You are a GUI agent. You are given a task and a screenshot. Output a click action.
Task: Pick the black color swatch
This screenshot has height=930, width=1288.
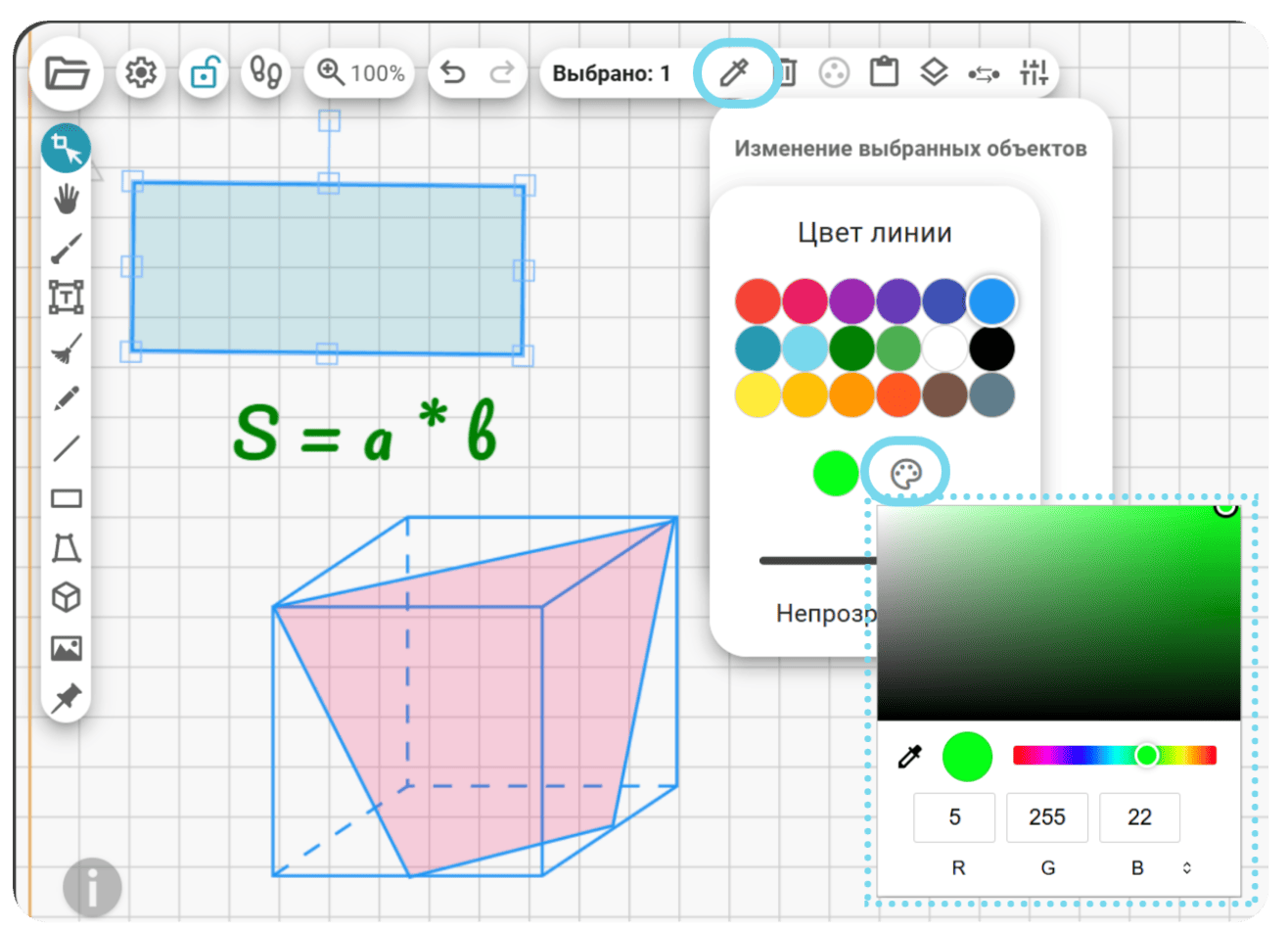pyautogui.click(x=992, y=349)
